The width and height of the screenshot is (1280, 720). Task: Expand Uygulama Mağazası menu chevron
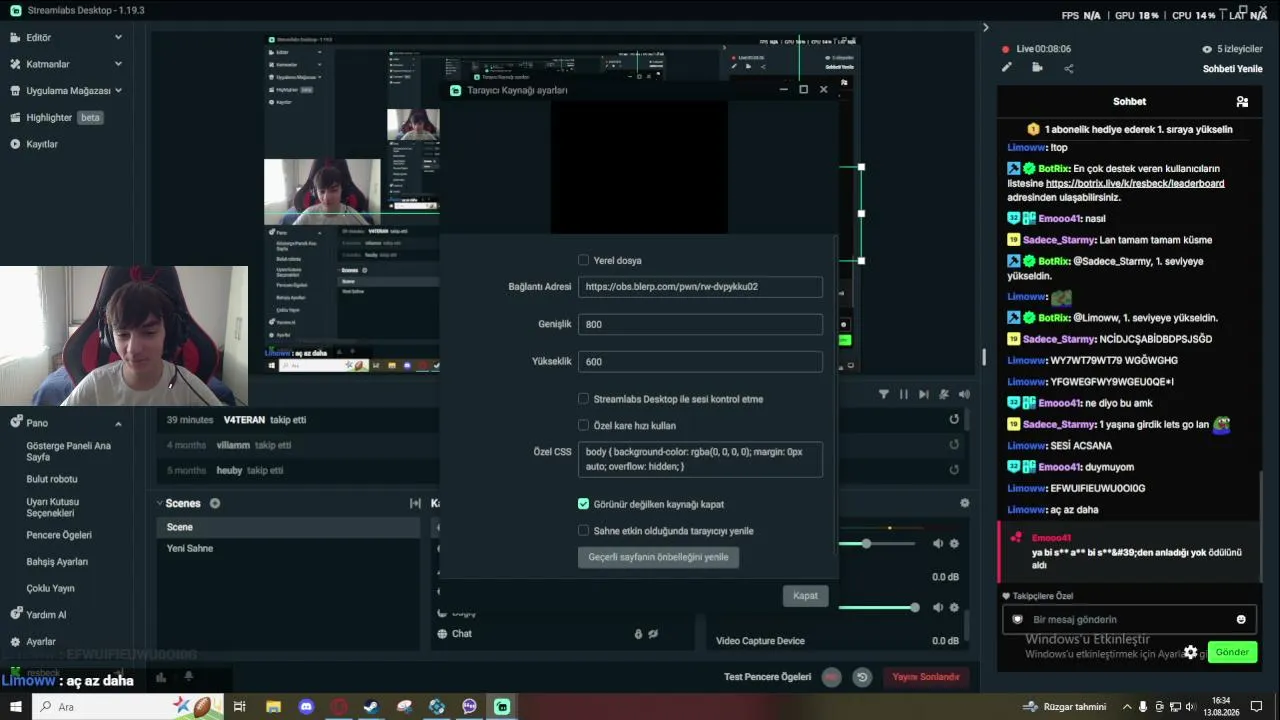coord(118,90)
